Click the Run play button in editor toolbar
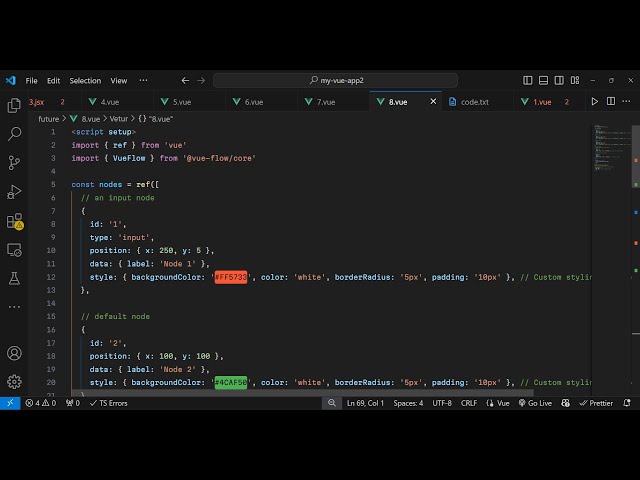The image size is (640, 480). coord(595,101)
